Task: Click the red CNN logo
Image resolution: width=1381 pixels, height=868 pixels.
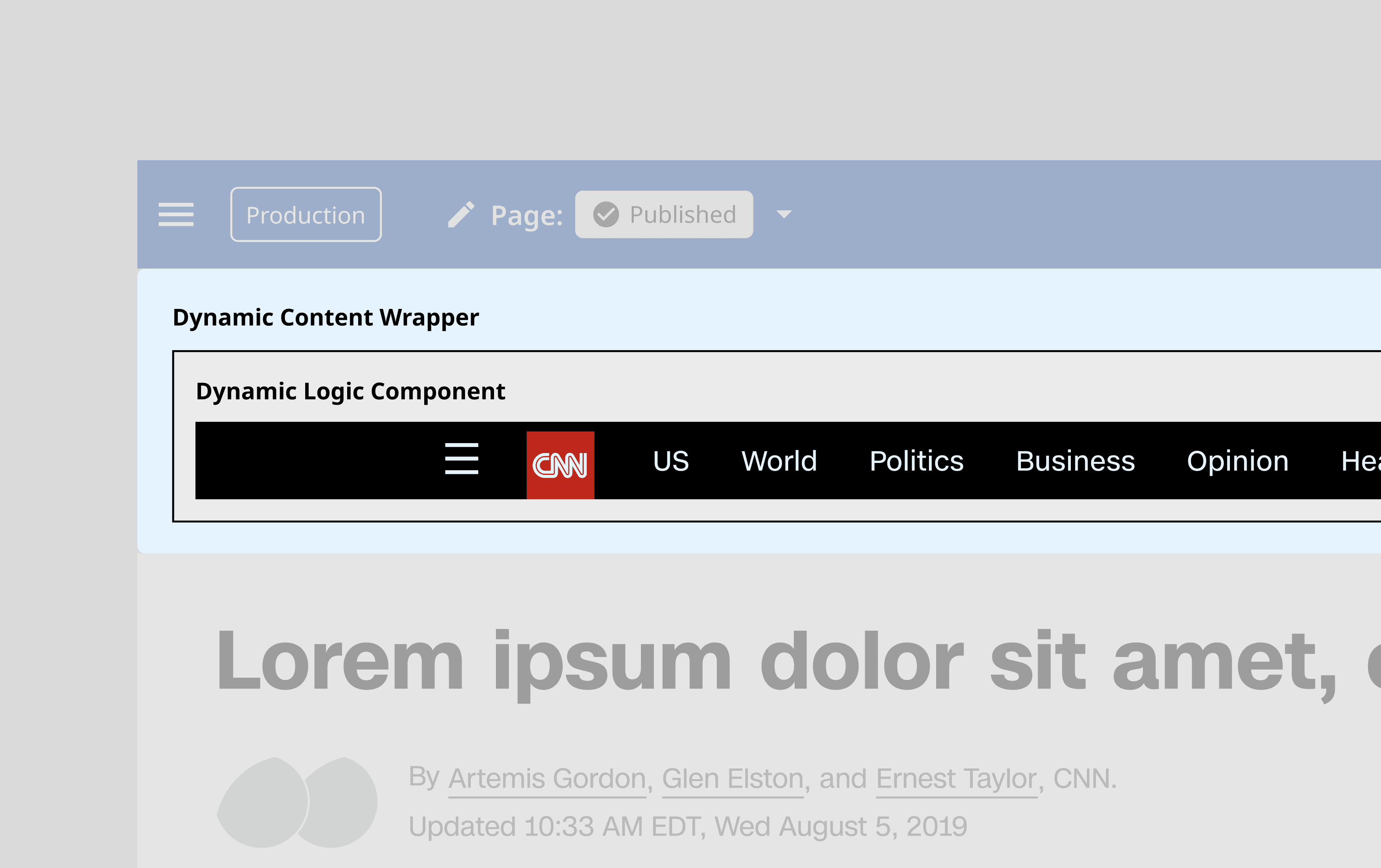Action: pyautogui.click(x=560, y=465)
